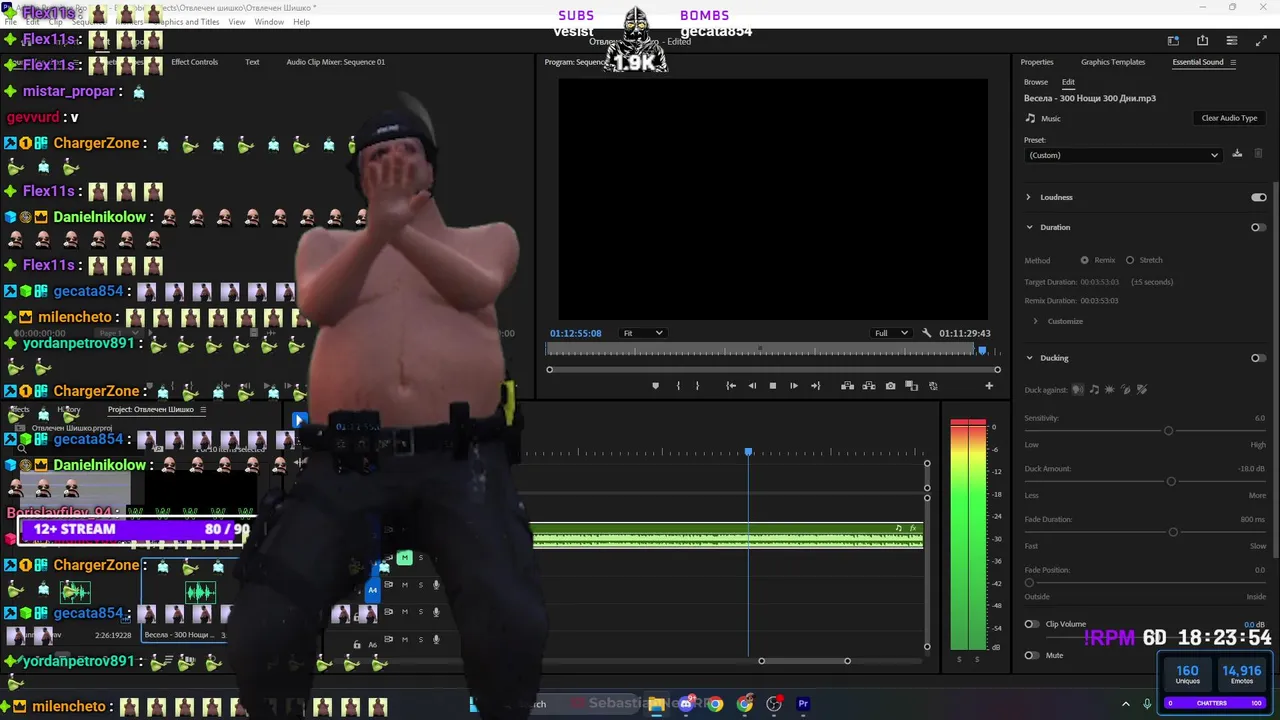Adjust the Duck Amount slider handle
Image resolution: width=1280 pixels, height=720 pixels.
(x=1171, y=481)
